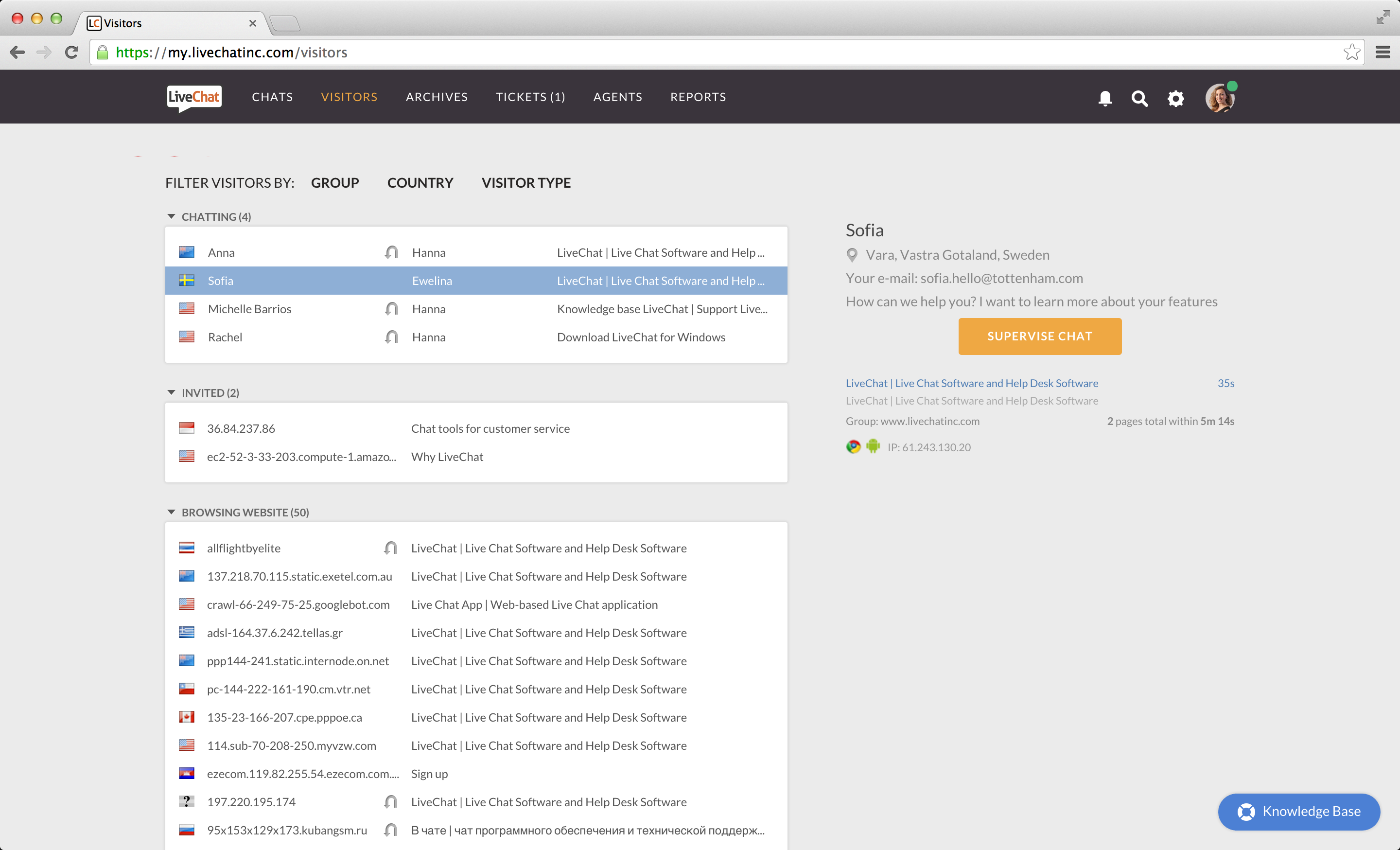Click the agent profile avatar
This screenshot has width=1400, height=850.
1219,98
